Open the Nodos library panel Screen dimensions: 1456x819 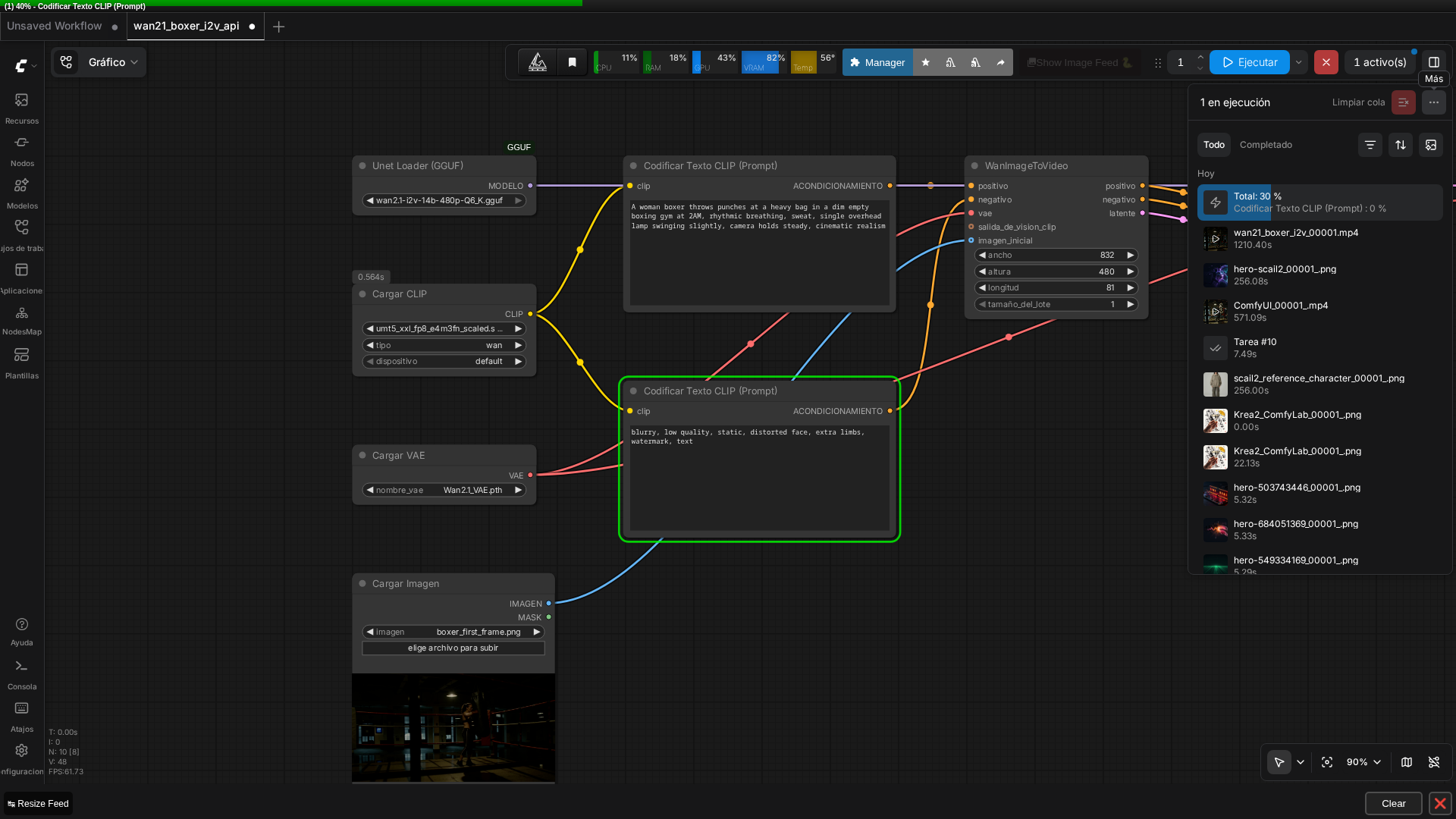21,151
